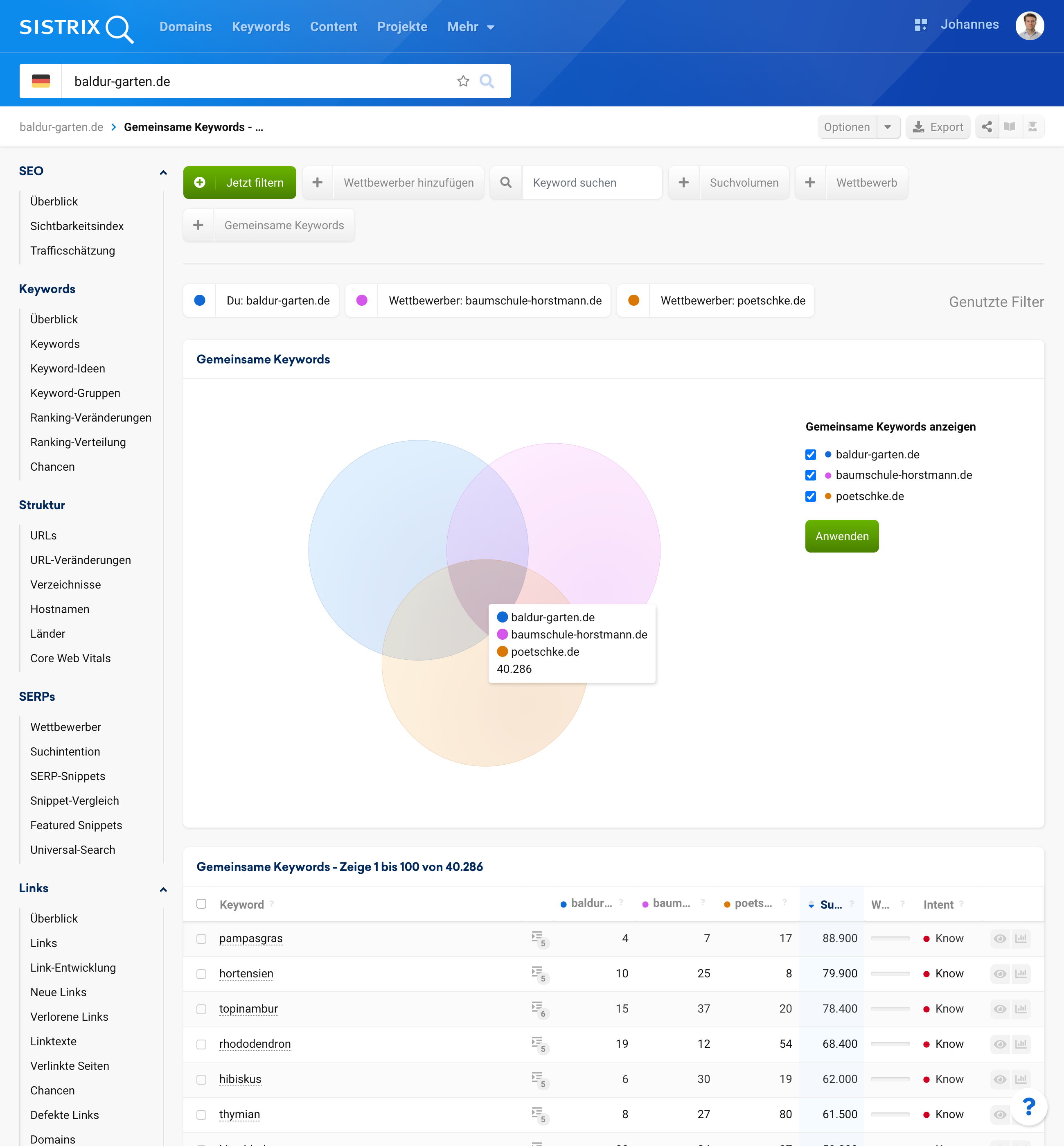Click the magnifier search icon in domain field
The width and height of the screenshot is (1064, 1146).
(487, 81)
